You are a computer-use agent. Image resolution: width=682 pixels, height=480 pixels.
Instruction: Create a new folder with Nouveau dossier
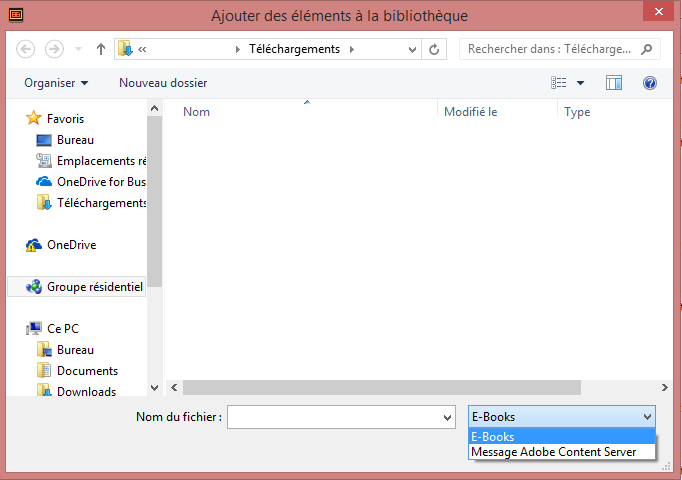click(163, 83)
